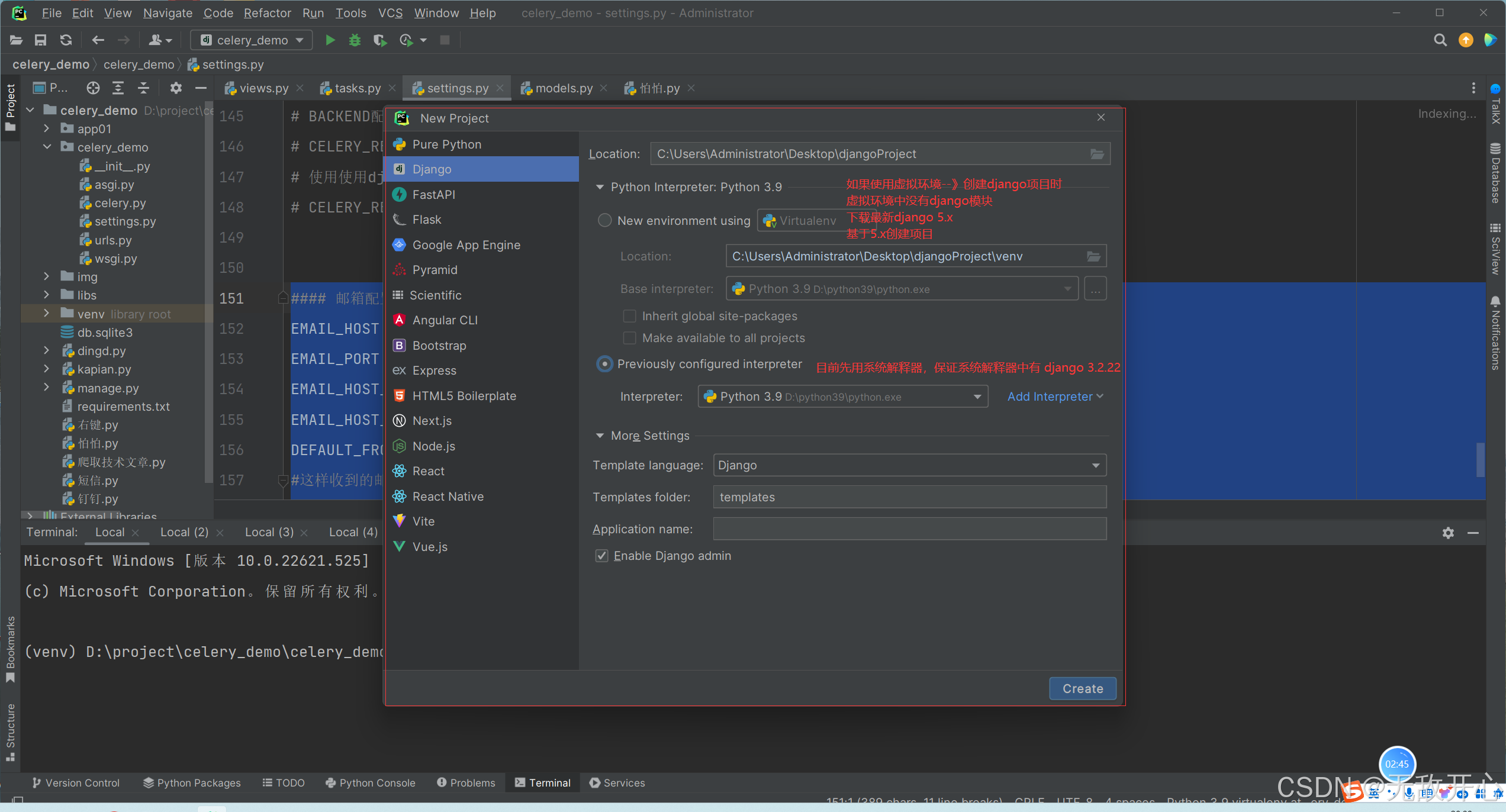Screen dimensions: 1506x812
Task: Expand all with Project panel expand icon
Action: (x=118, y=88)
